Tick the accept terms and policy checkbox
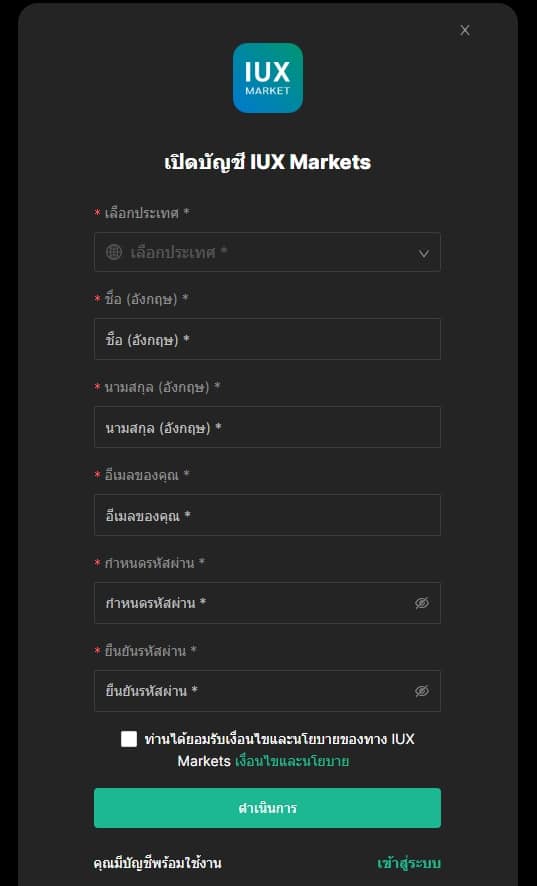 pos(129,739)
